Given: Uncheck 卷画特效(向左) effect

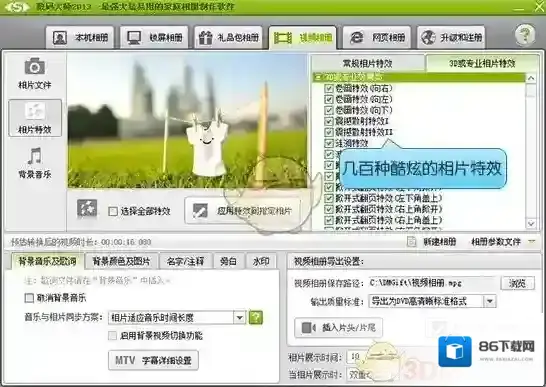Looking at the screenshot, I should [x=328, y=99].
